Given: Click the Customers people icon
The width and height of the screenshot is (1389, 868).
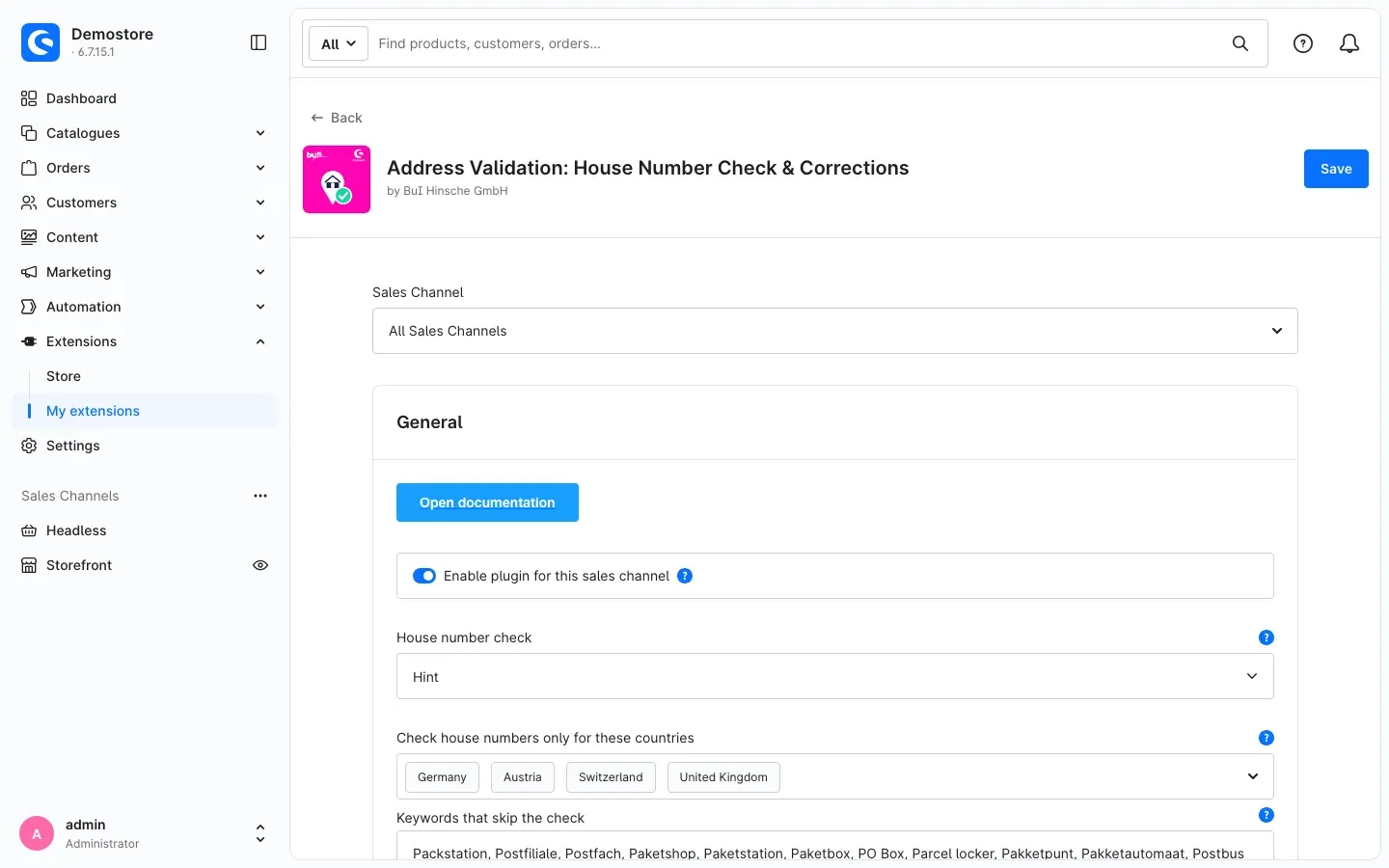Looking at the screenshot, I should [x=29, y=203].
